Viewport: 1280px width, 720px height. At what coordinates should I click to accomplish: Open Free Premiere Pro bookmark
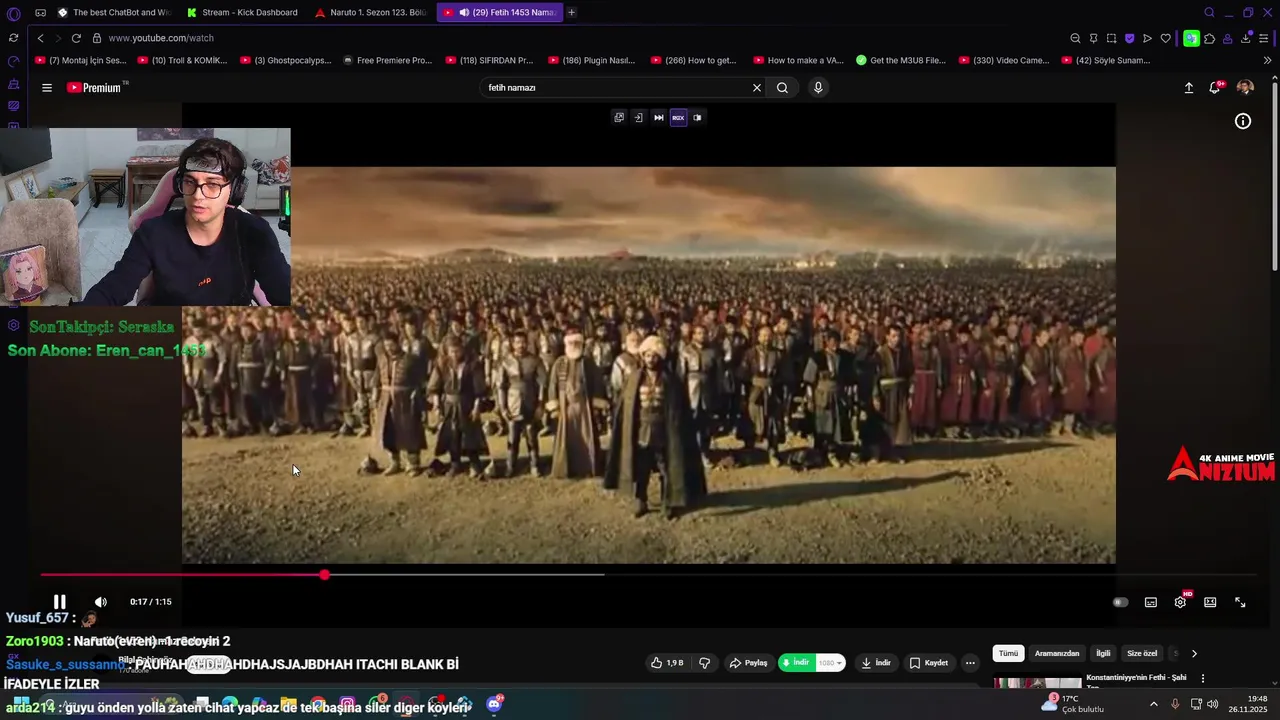pyautogui.click(x=387, y=60)
